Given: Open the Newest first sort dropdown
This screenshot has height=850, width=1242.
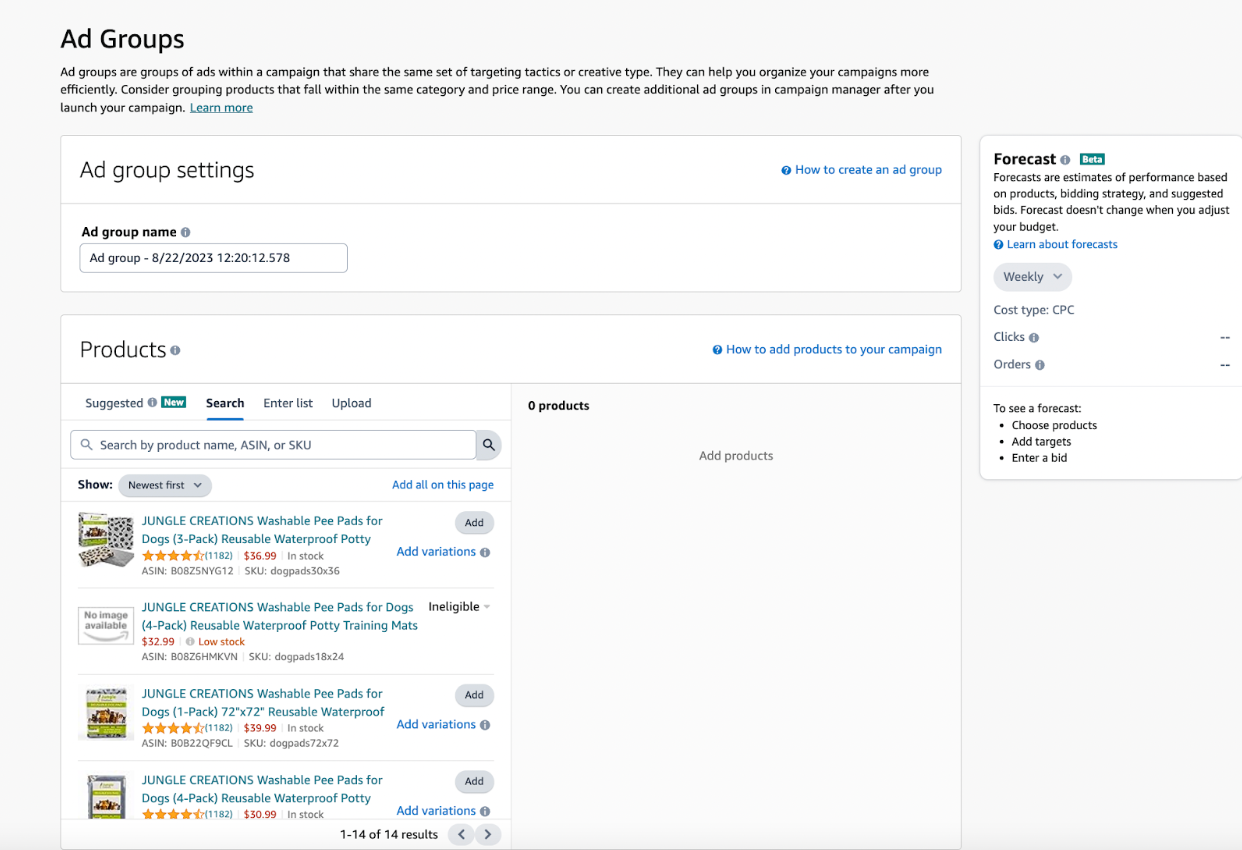Looking at the screenshot, I should (x=165, y=485).
